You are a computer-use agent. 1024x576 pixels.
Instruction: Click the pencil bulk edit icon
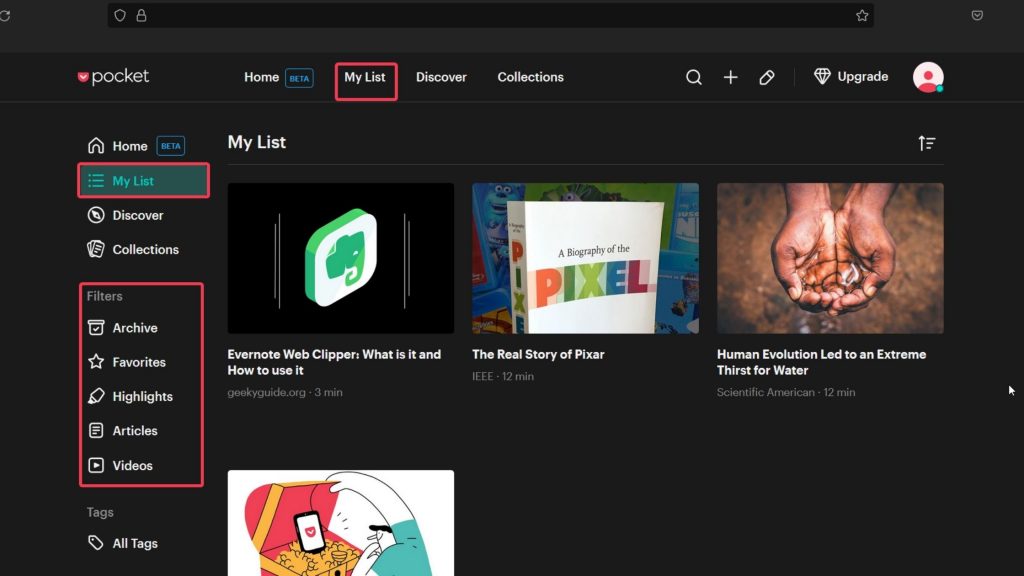pos(767,77)
